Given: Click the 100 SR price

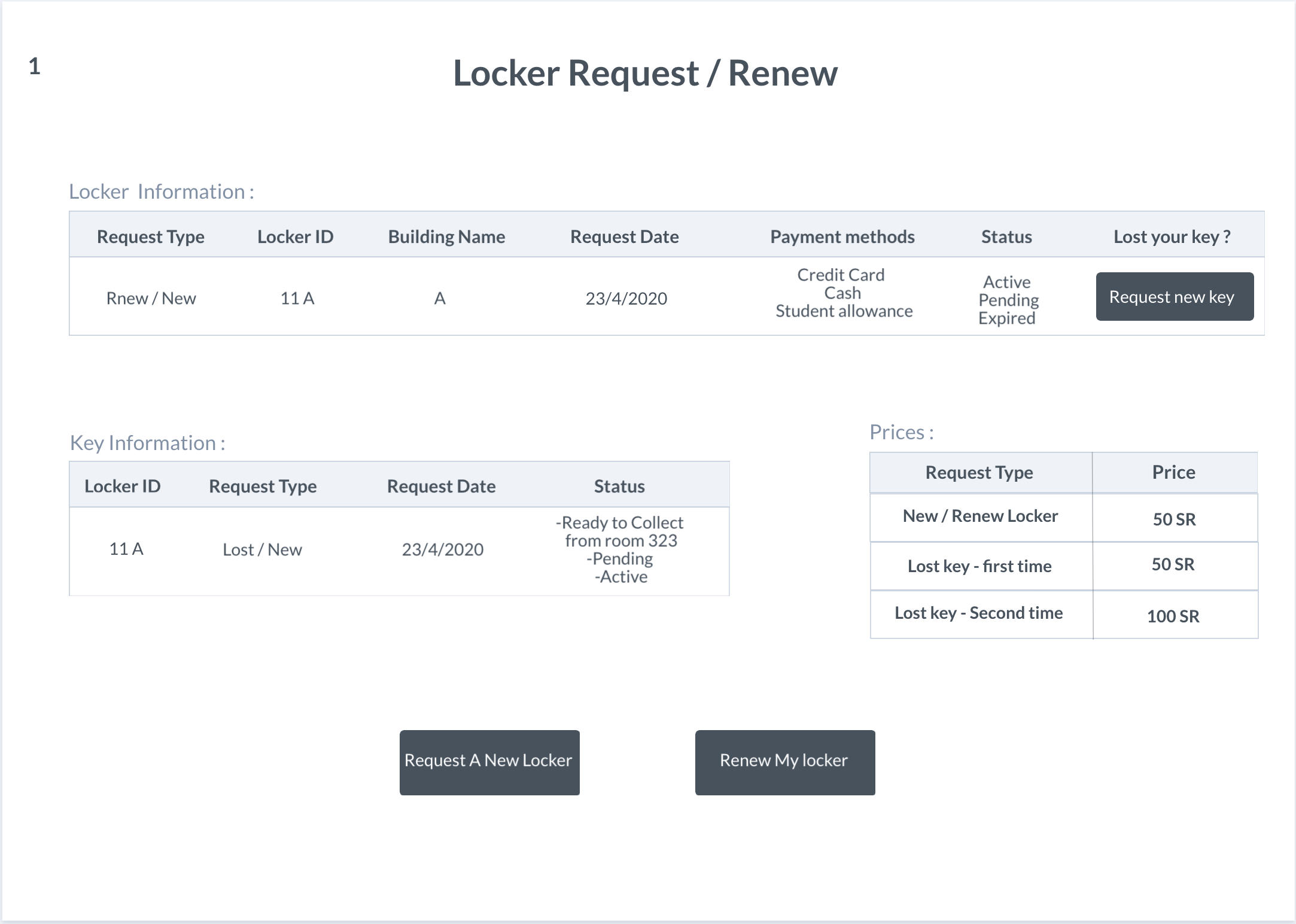Looking at the screenshot, I should click(1173, 616).
